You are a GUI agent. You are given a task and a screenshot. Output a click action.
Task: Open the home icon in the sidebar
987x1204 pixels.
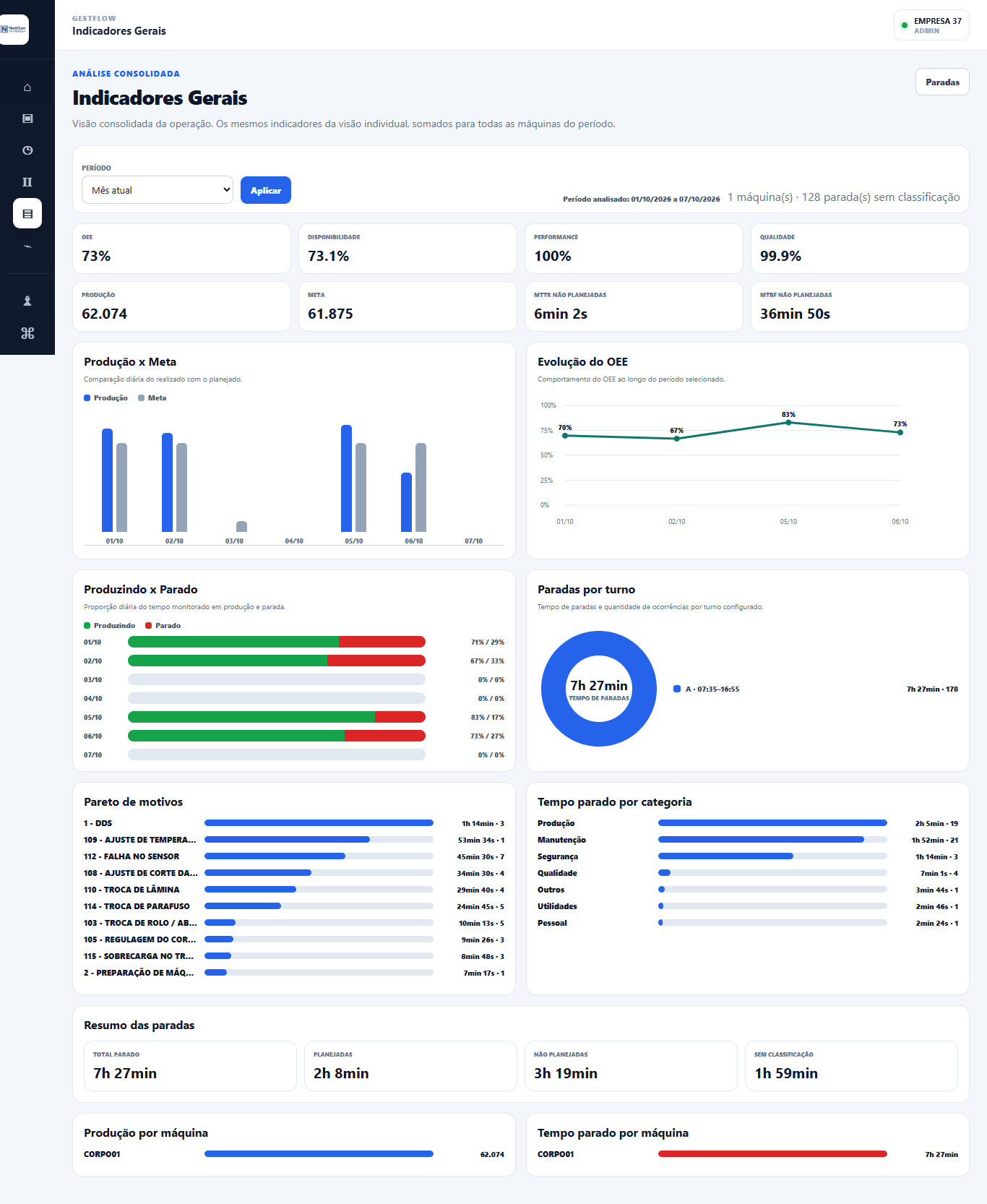[x=27, y=87]
